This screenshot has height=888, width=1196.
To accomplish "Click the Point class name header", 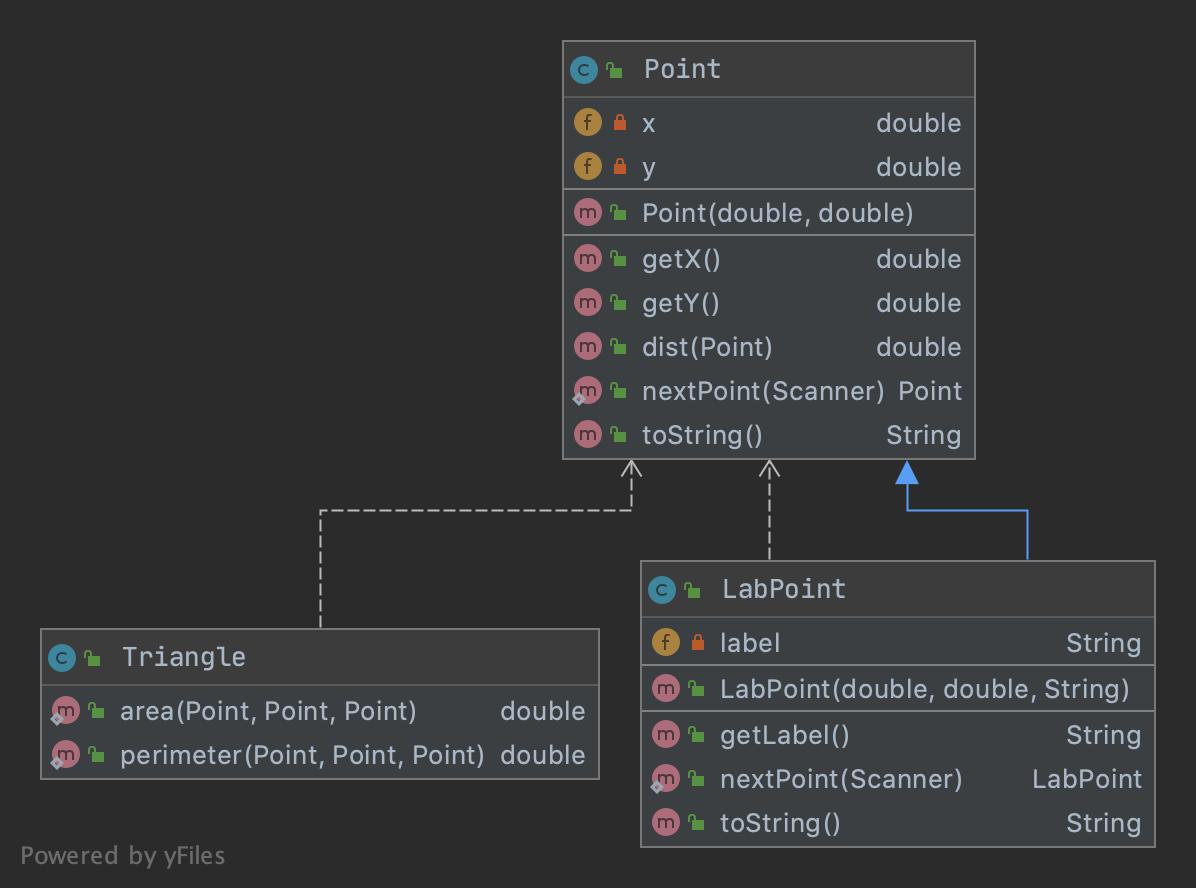I will click(682, 69).
